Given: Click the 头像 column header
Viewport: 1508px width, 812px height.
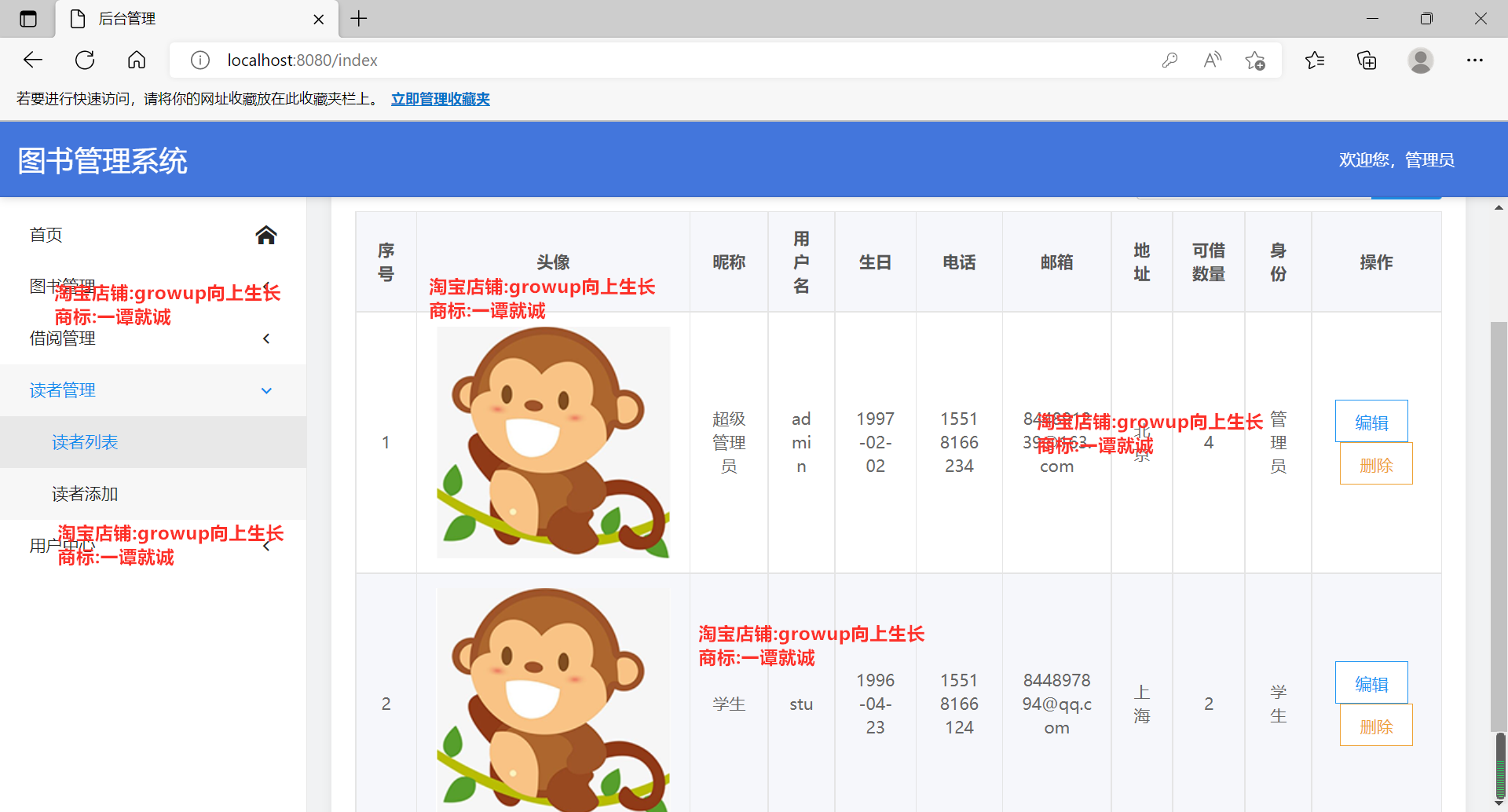Looking at the screenshot, I should 553,262.
